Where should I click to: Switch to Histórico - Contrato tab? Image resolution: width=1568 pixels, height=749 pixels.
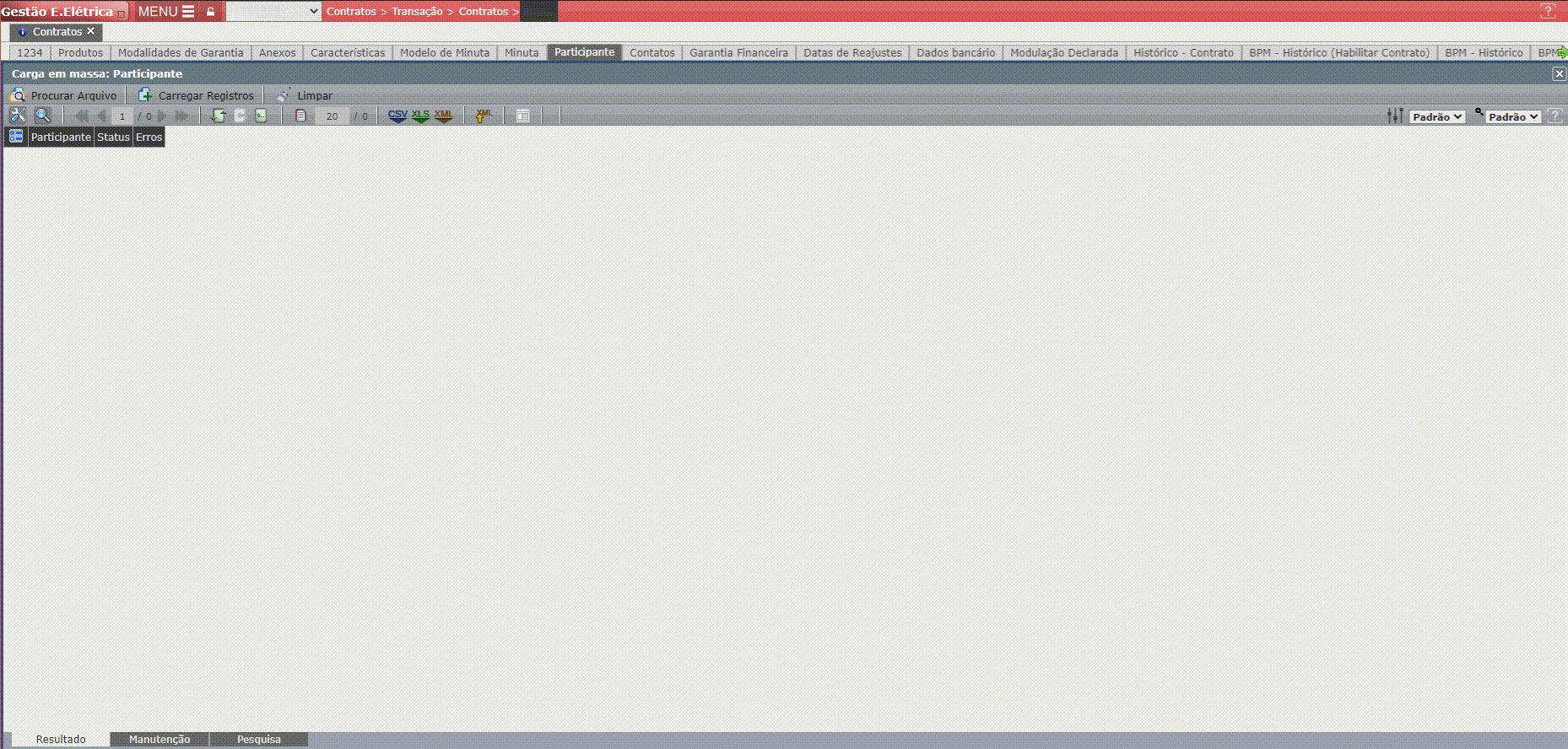(x=1183, y=52)
